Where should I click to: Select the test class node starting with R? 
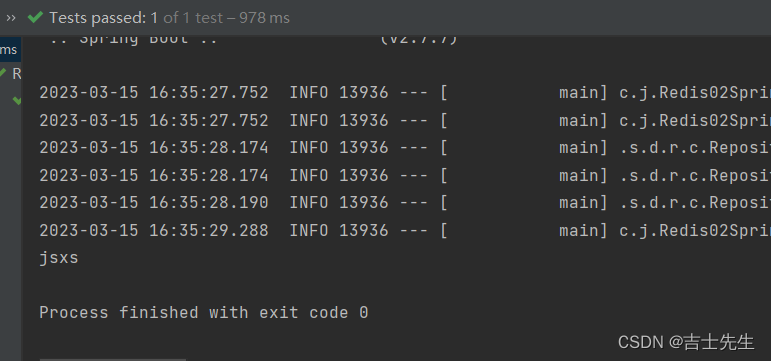16,74
